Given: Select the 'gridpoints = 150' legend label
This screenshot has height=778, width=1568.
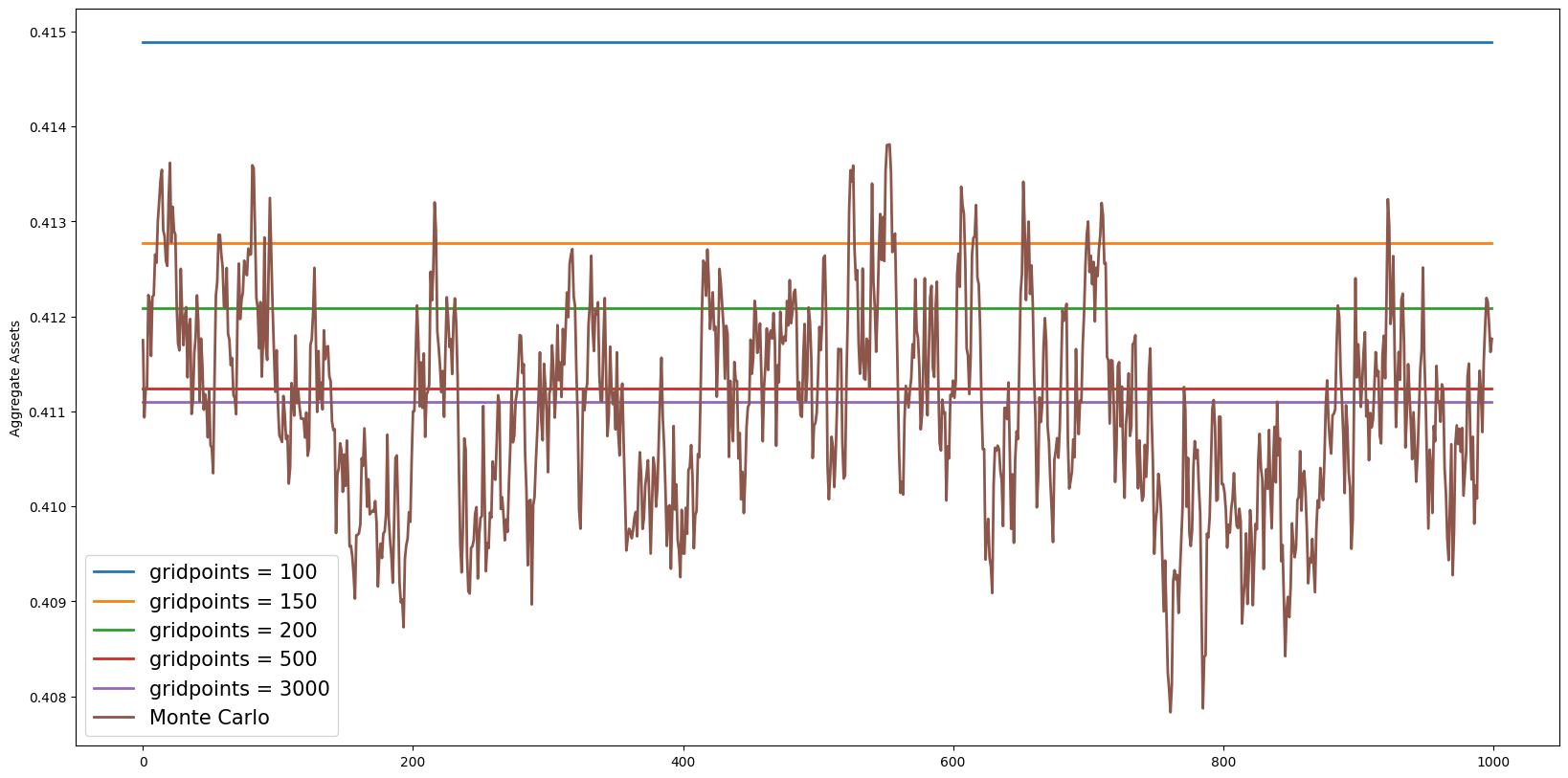Looking at the screenshot, I should click(233, 602).
